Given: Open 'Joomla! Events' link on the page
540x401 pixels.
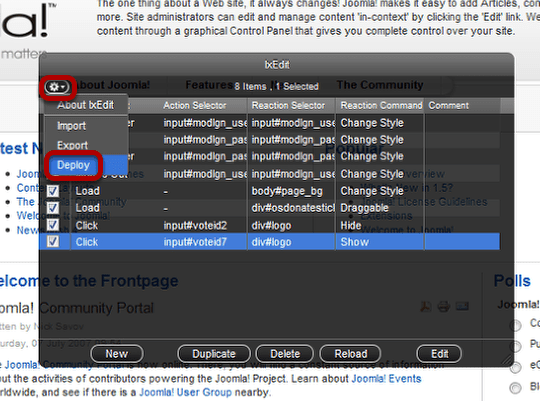Looking at the screenshot, I should coord(386,379).
